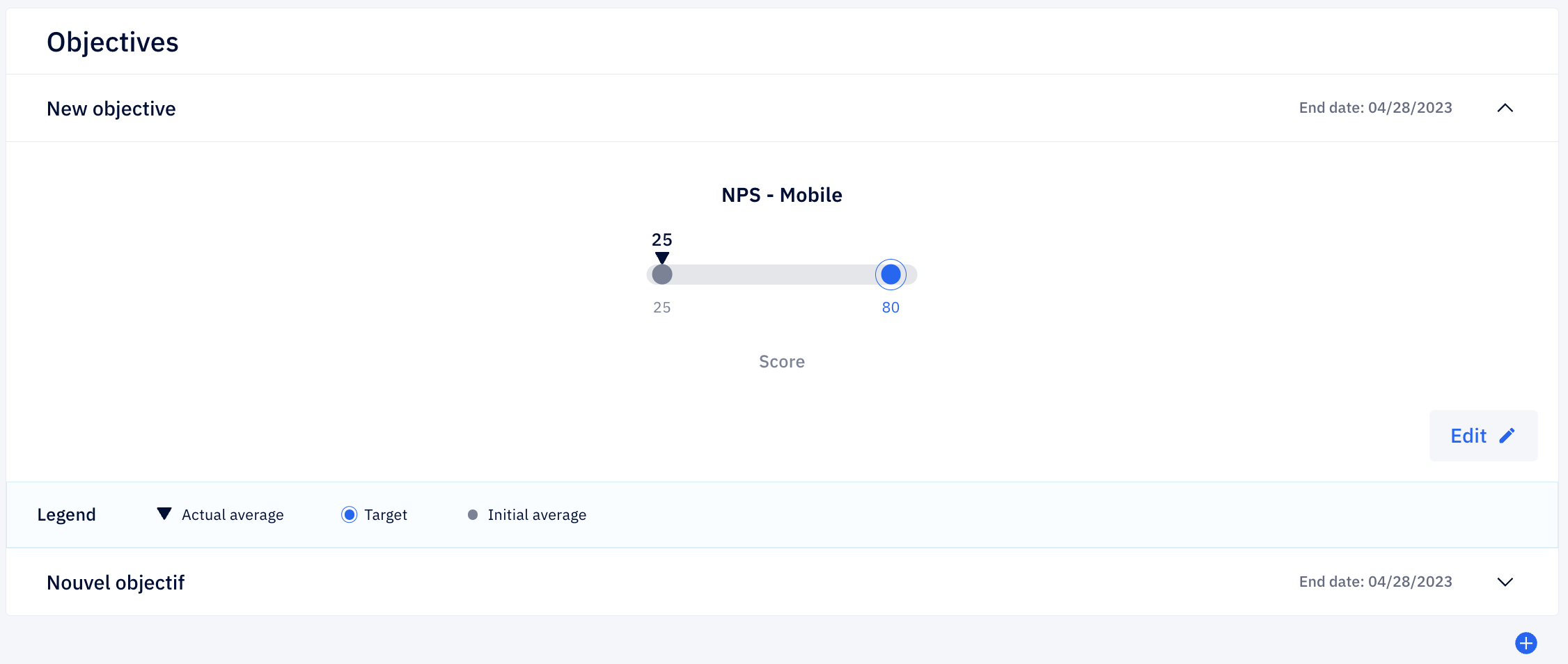Click New objective end date text

pos(1376,108)
